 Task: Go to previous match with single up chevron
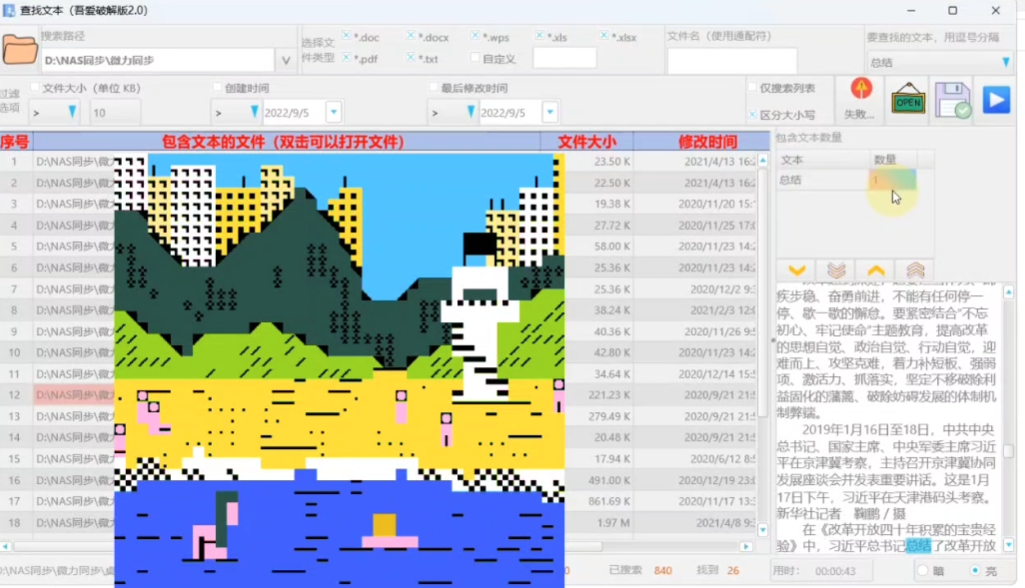875,270
